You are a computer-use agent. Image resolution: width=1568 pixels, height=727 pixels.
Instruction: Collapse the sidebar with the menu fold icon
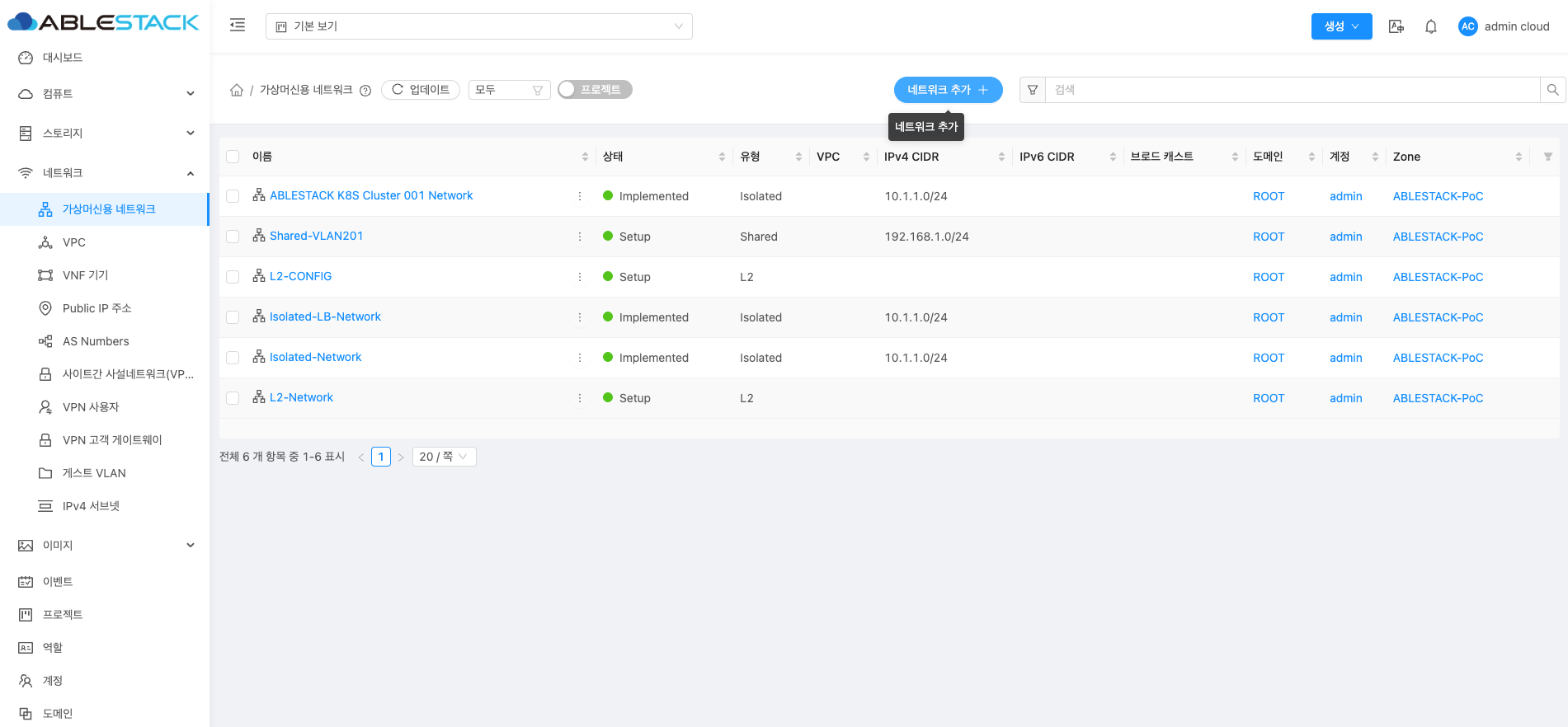pos(238,26)
